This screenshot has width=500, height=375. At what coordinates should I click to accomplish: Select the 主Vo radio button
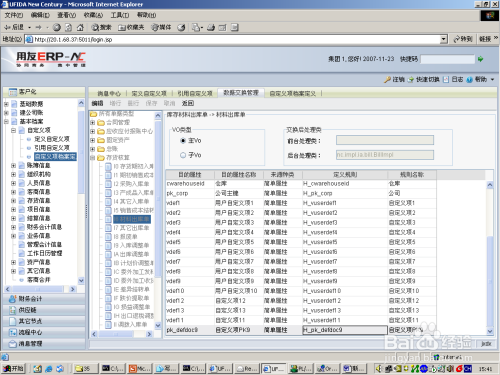(183, 141)
